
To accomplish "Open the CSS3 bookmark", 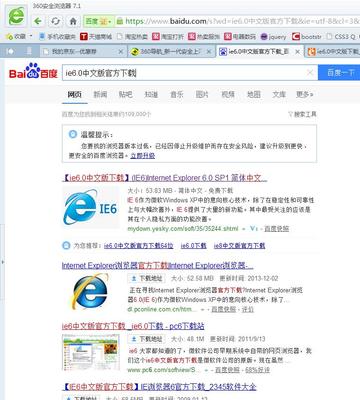I will pyautogui.click(x=341, y=36).
